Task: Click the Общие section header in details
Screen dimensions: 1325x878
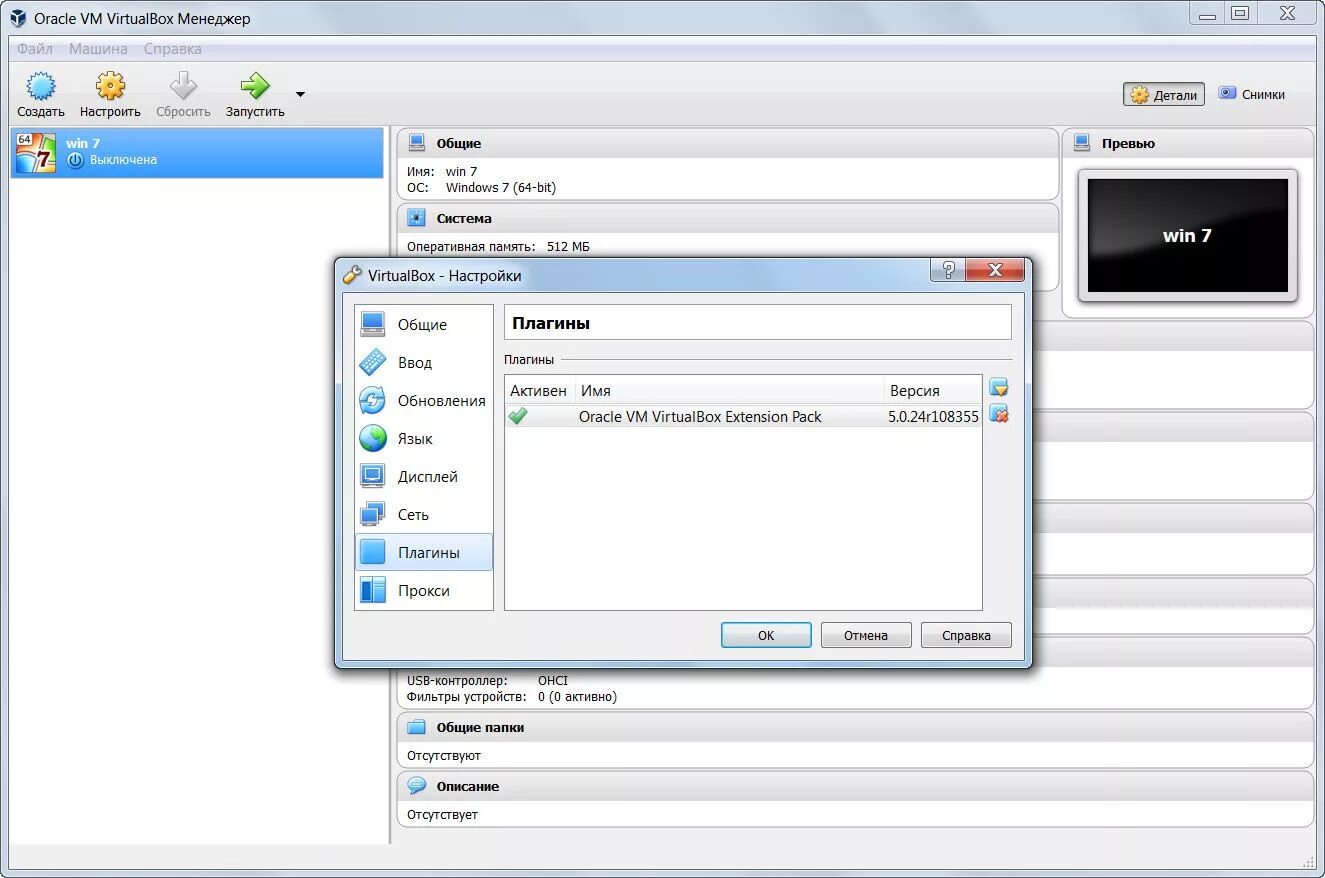Action: click(x=728, y=143)
